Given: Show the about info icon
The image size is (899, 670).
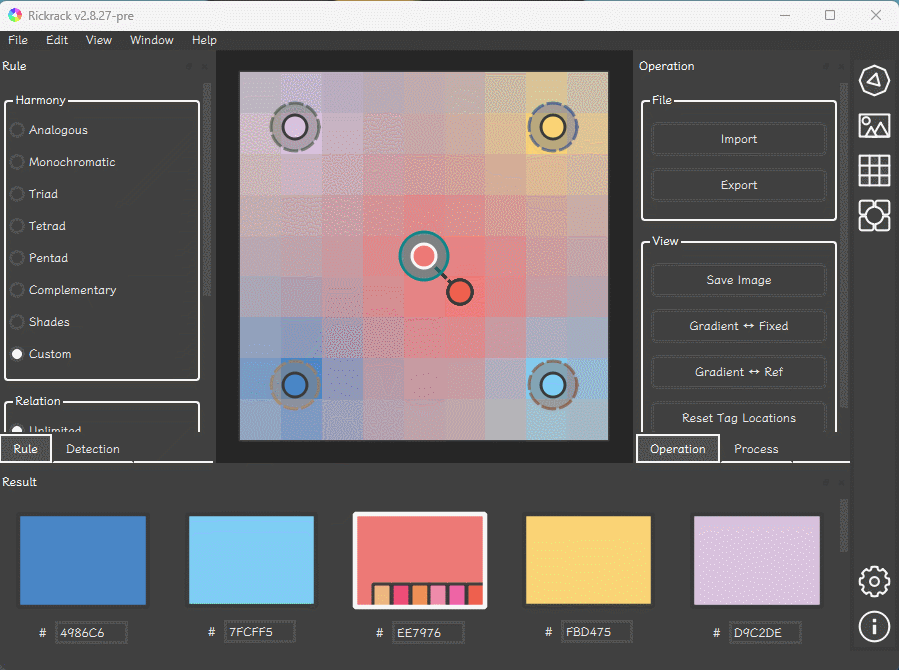Looking at the screenshot, I should 874,626.
